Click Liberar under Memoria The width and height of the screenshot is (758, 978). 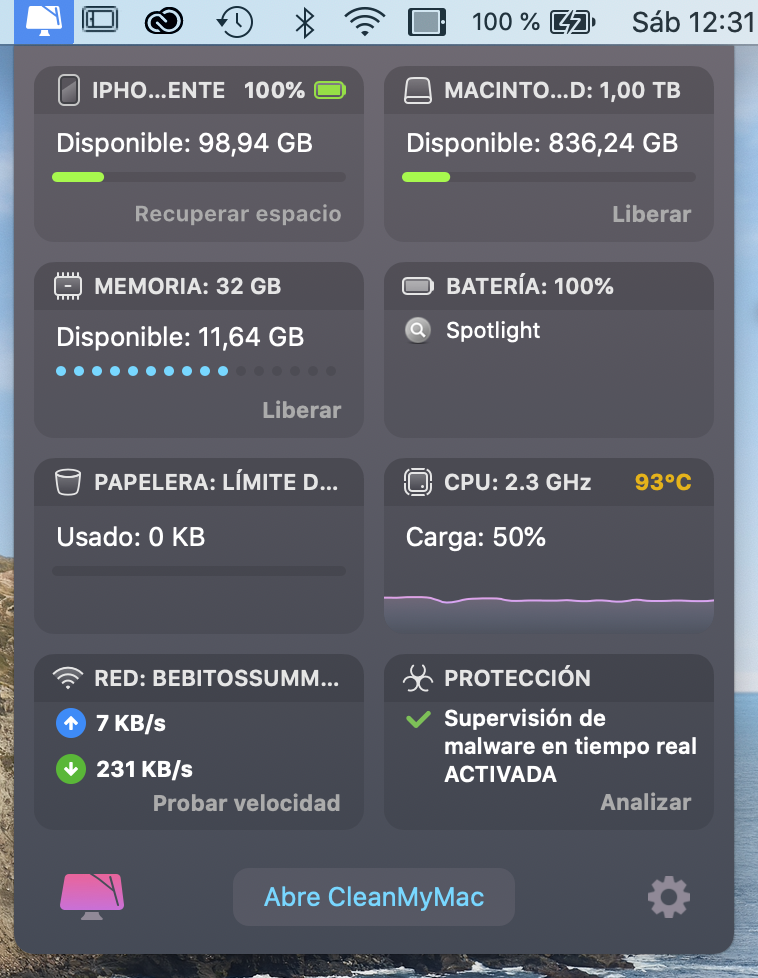301,410
